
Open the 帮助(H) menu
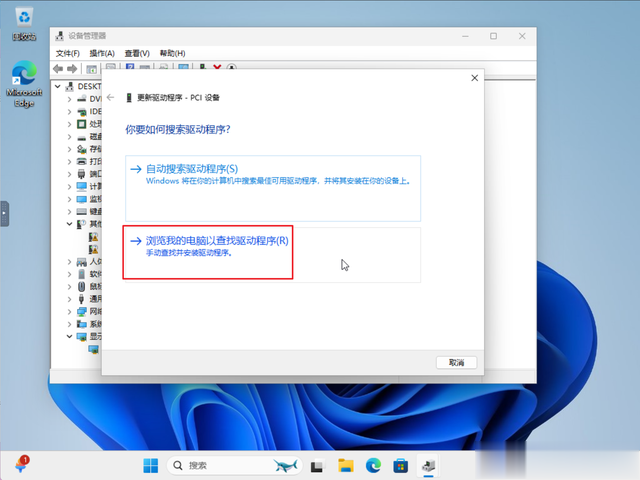point(172,53)
